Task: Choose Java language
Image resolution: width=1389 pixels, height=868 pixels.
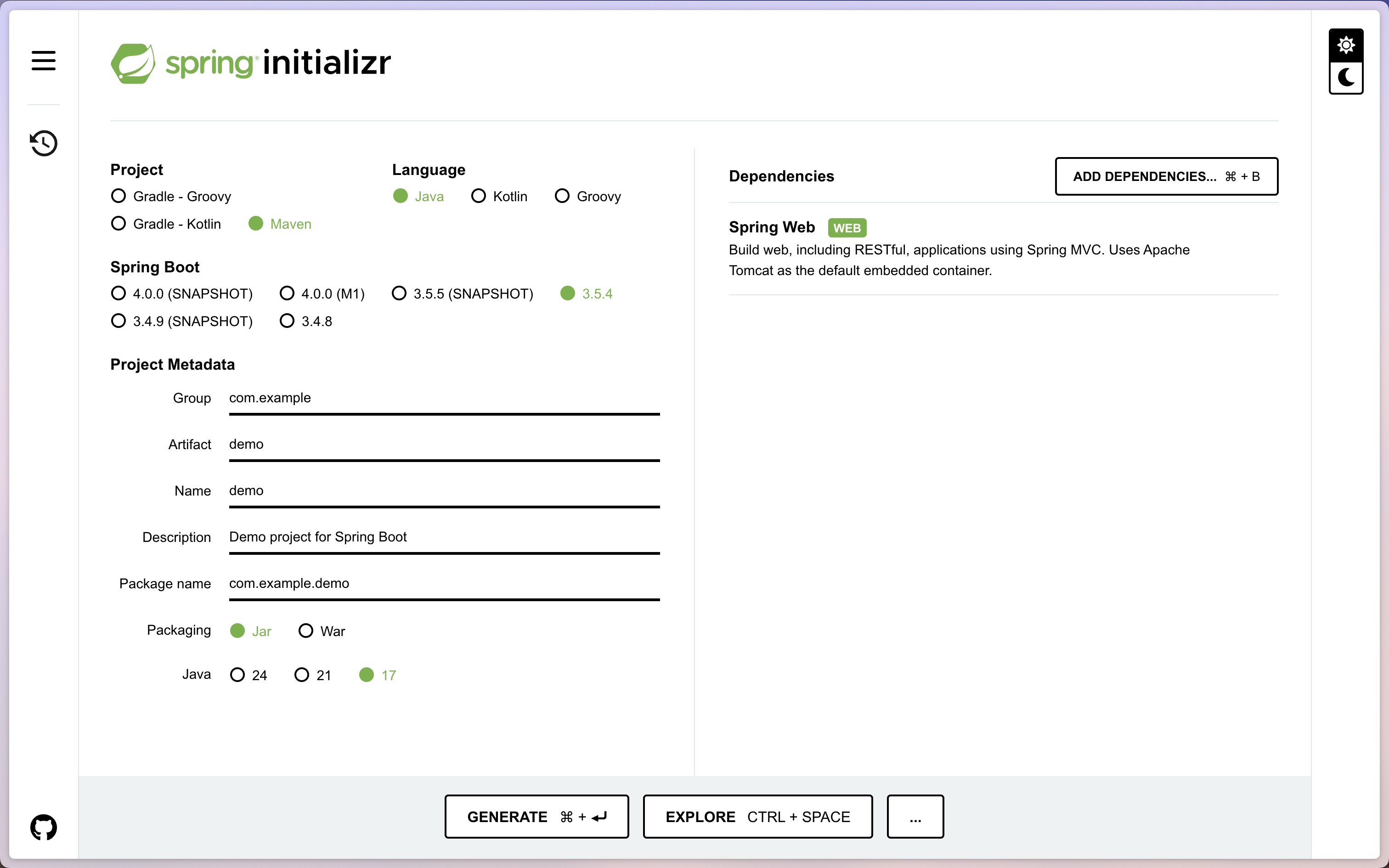Action: [x=418, y=197]
